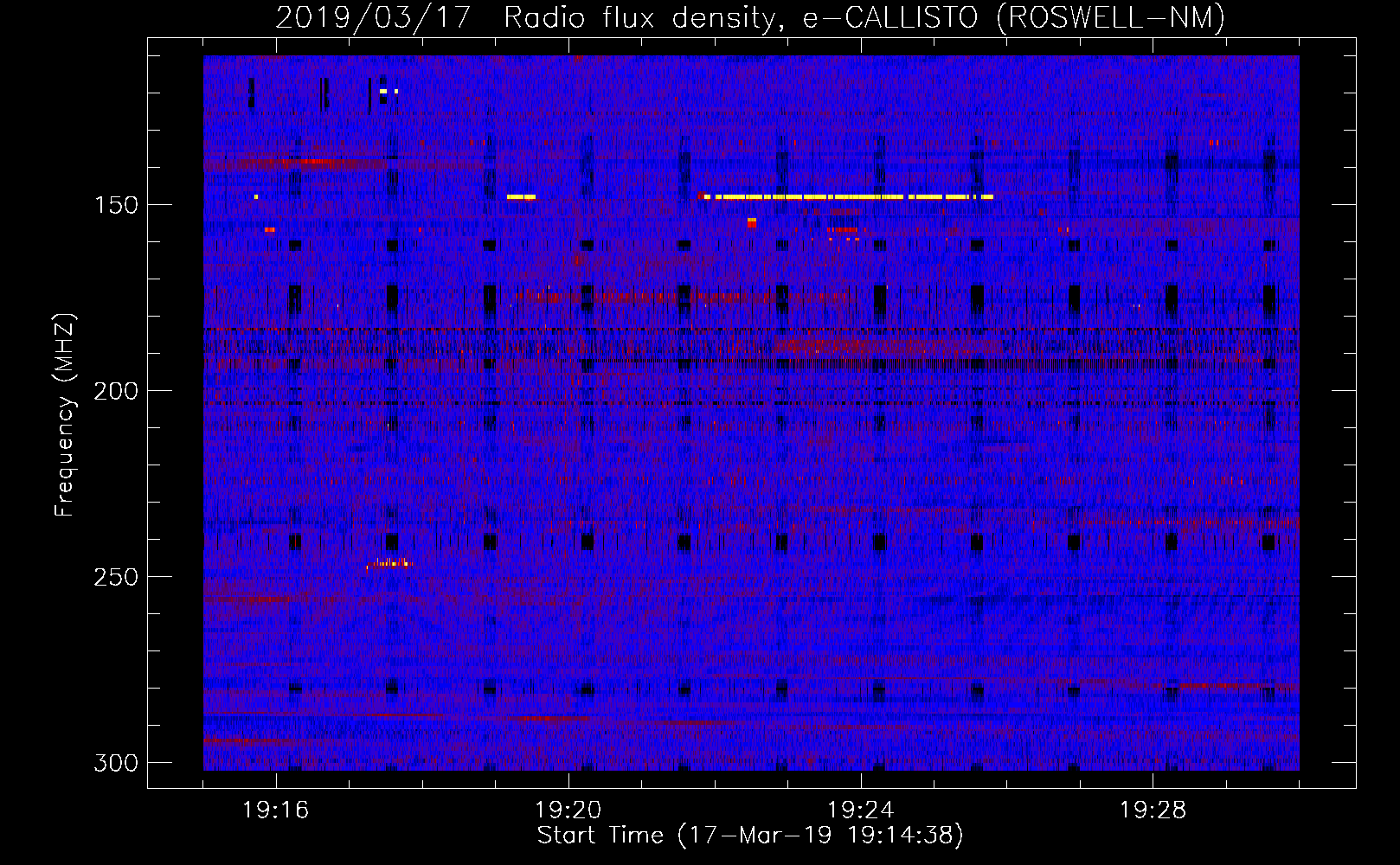
Task: Click the 200 frequency tick label
Action: point(116,391)
